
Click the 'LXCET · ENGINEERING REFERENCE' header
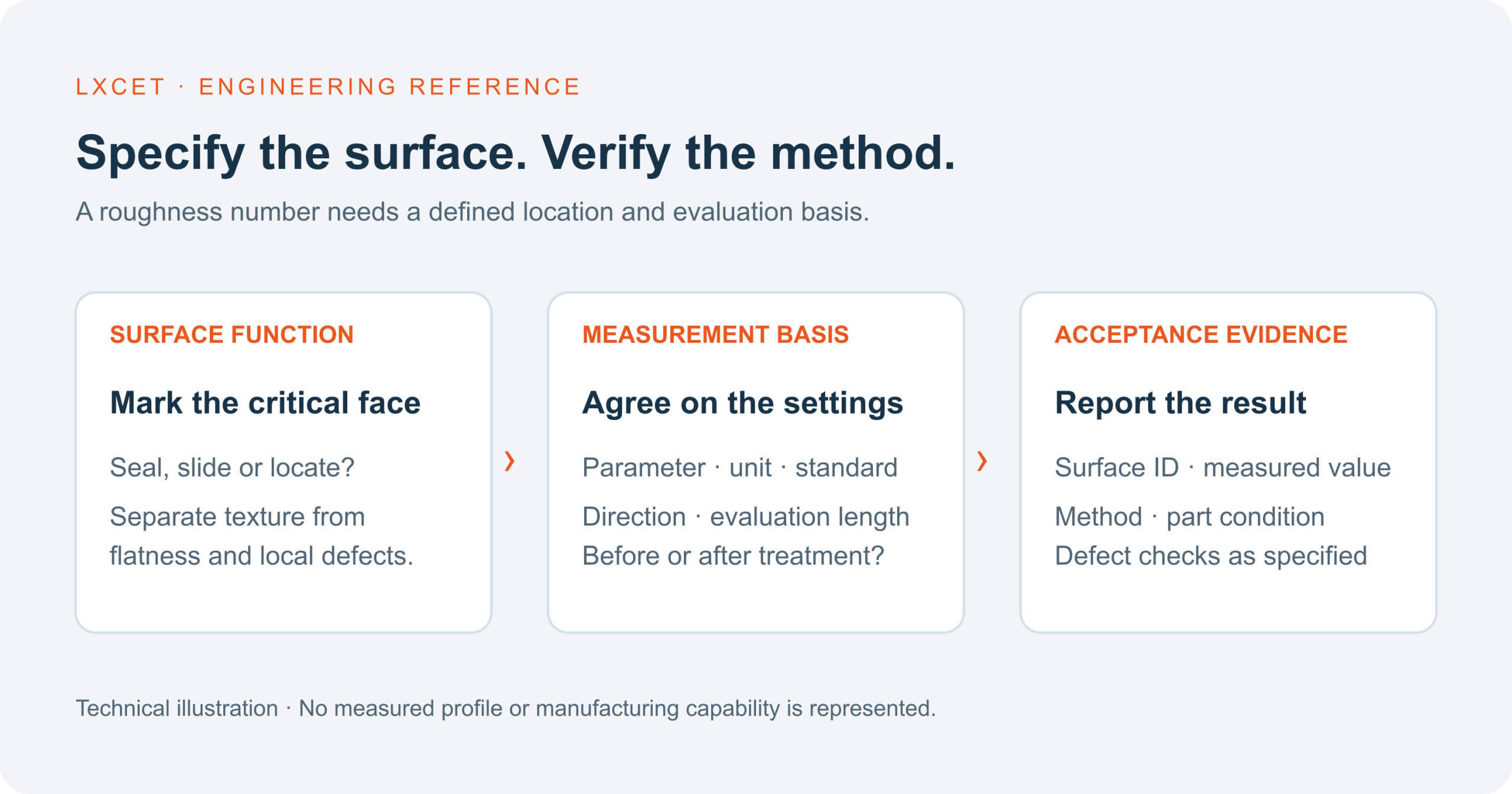[x=328, y=87]
